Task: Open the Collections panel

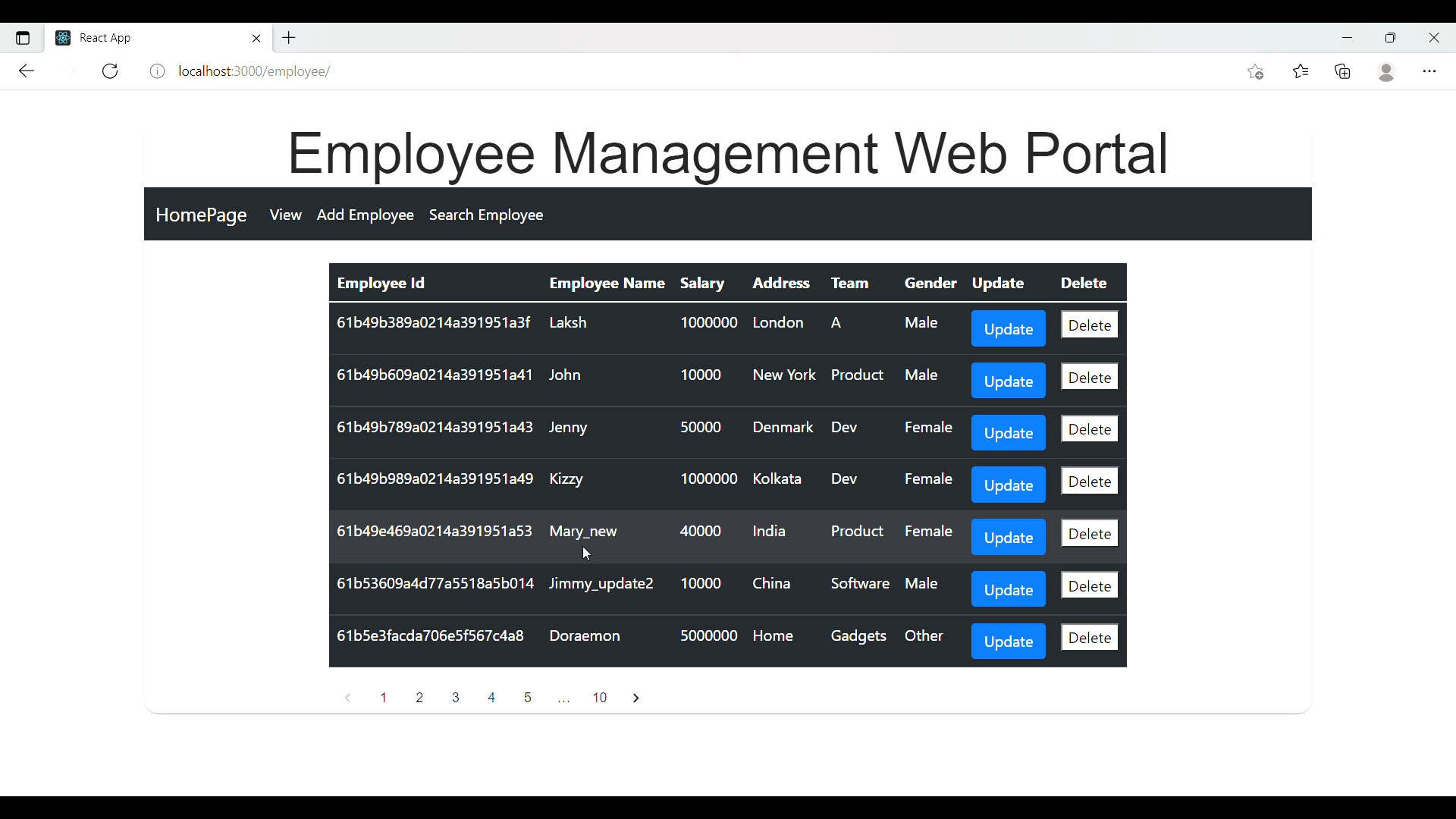Action: click(1343, 71)
